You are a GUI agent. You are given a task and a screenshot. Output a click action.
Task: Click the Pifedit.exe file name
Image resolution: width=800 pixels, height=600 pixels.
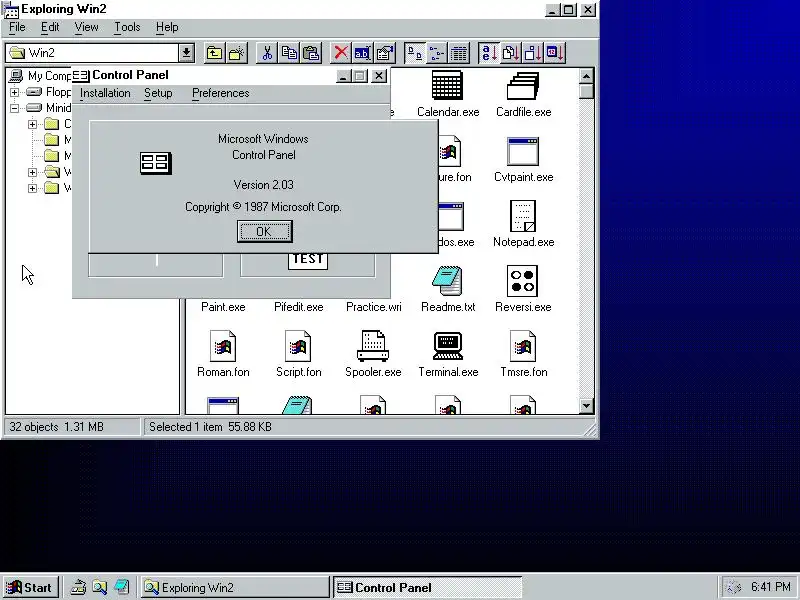click(x=298, y=307)
